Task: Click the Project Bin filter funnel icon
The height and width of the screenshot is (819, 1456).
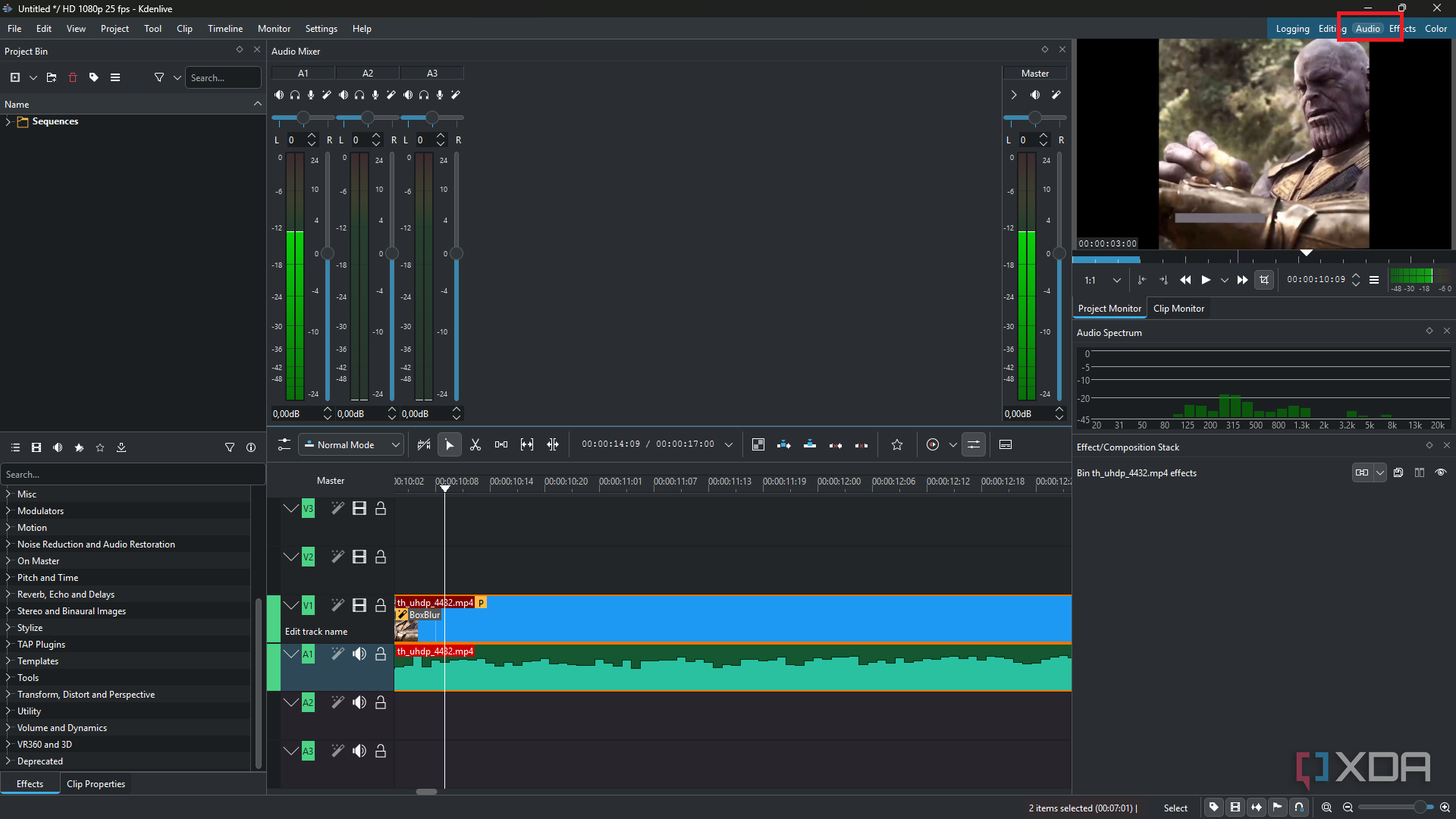Action: [159, 77]
